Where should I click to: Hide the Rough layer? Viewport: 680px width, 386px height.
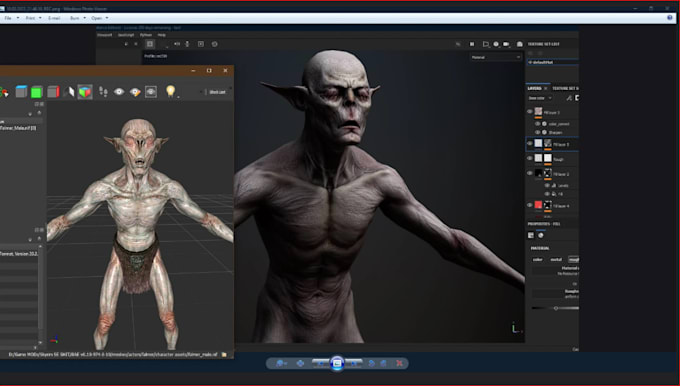[x=530, y=158]
